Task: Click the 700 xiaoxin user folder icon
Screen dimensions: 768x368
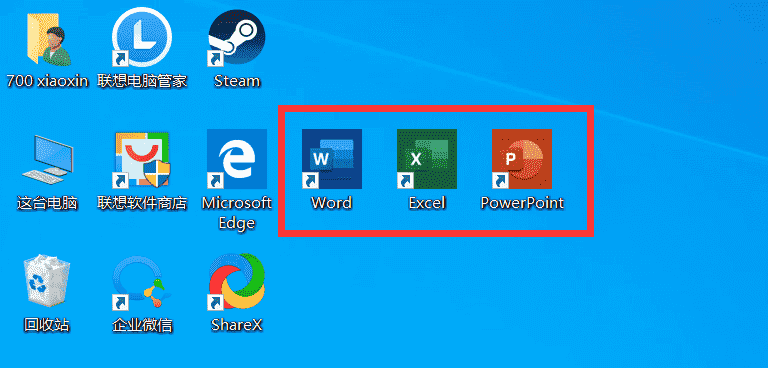Action: pos(48,38)
